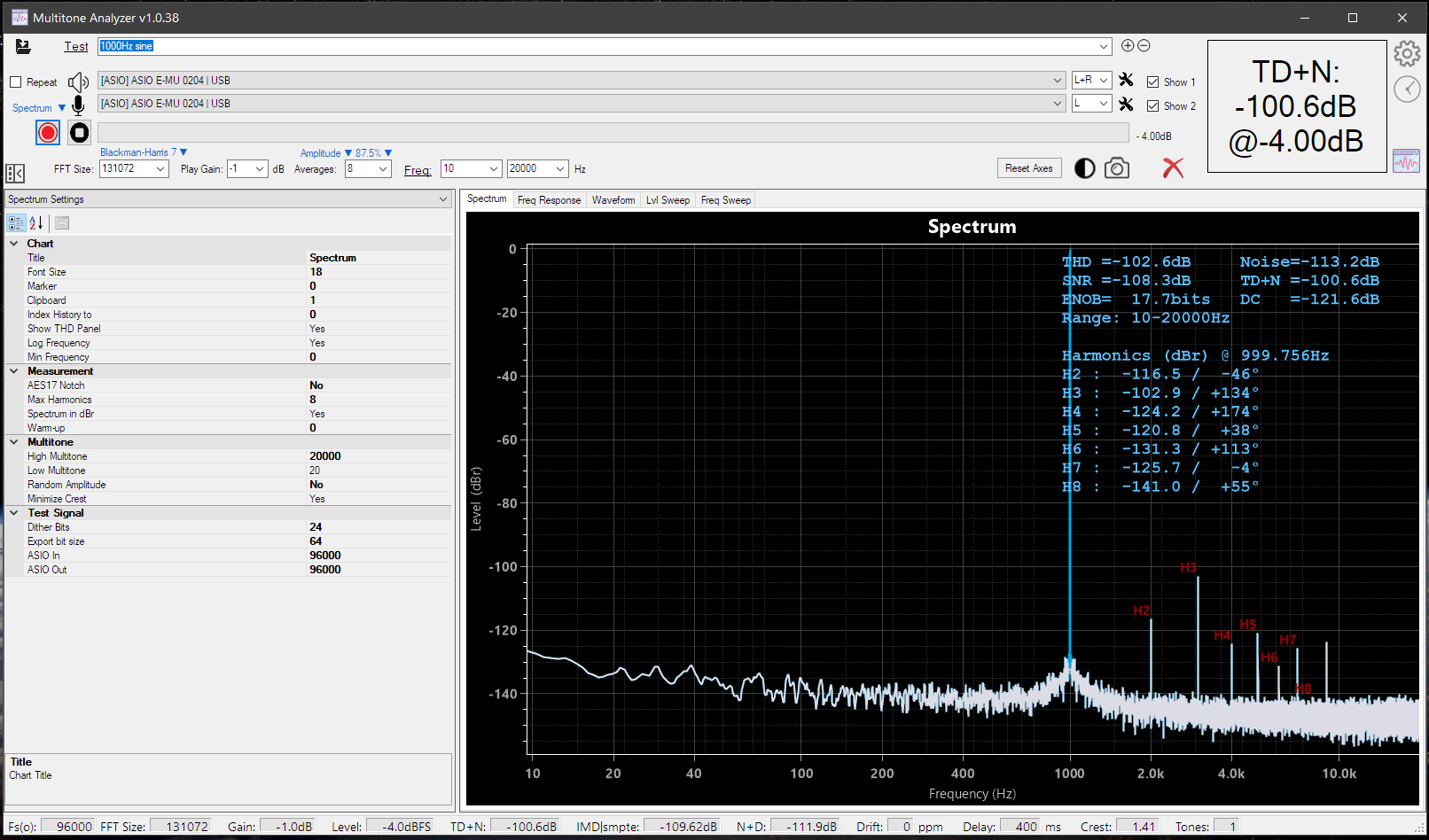Enable the Repeat checkbox
The image size is (1429, 840).
[x=16, y=82]
